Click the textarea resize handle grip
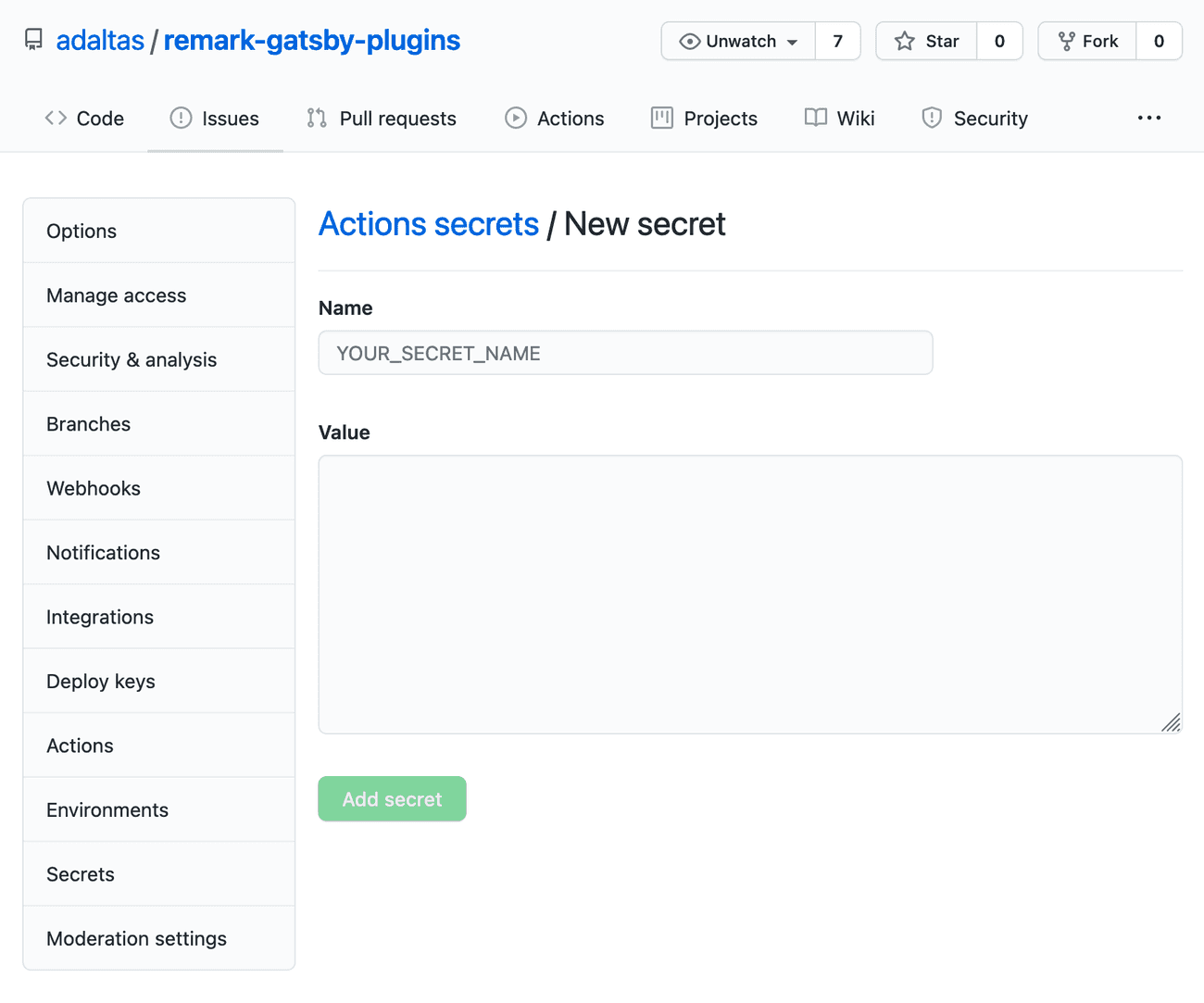The width and height of the screenshot is (1204, 1003). pos(1173,722)
